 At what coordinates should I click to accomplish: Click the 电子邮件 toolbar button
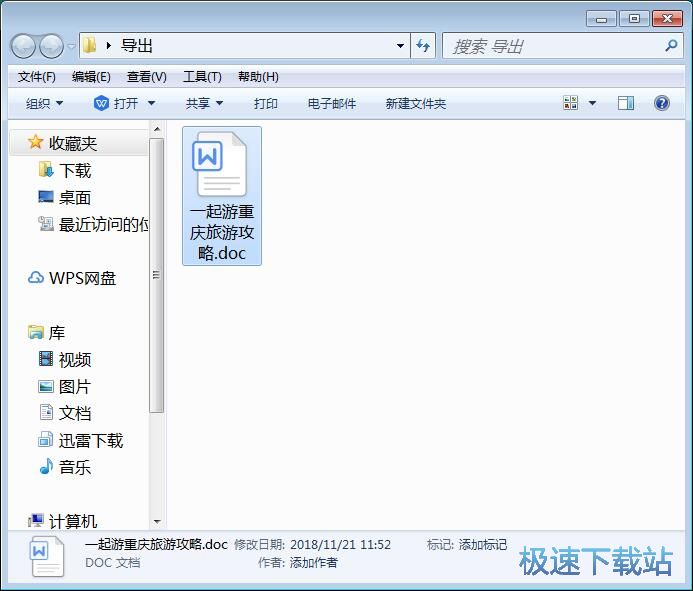(331, 103)
